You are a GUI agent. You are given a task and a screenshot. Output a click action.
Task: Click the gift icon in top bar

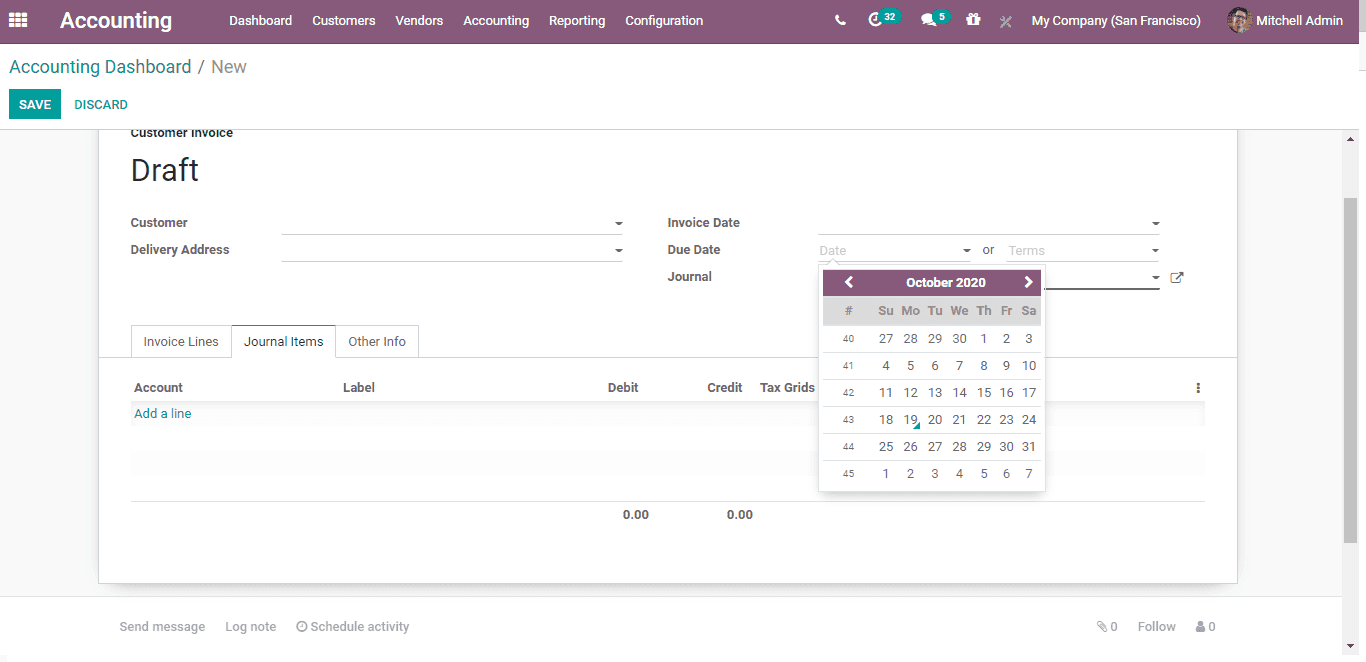point(973,19)
